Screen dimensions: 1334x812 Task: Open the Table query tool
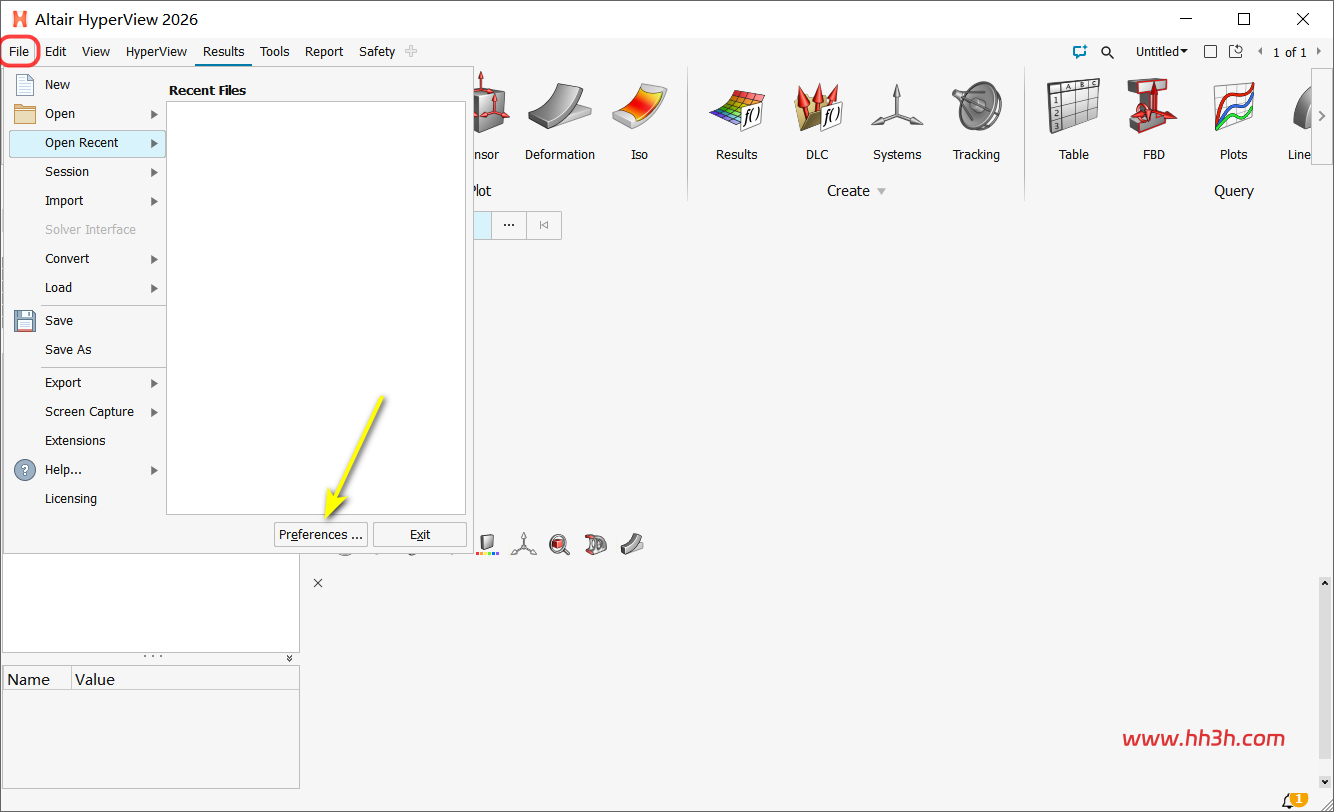point(1074,120)
